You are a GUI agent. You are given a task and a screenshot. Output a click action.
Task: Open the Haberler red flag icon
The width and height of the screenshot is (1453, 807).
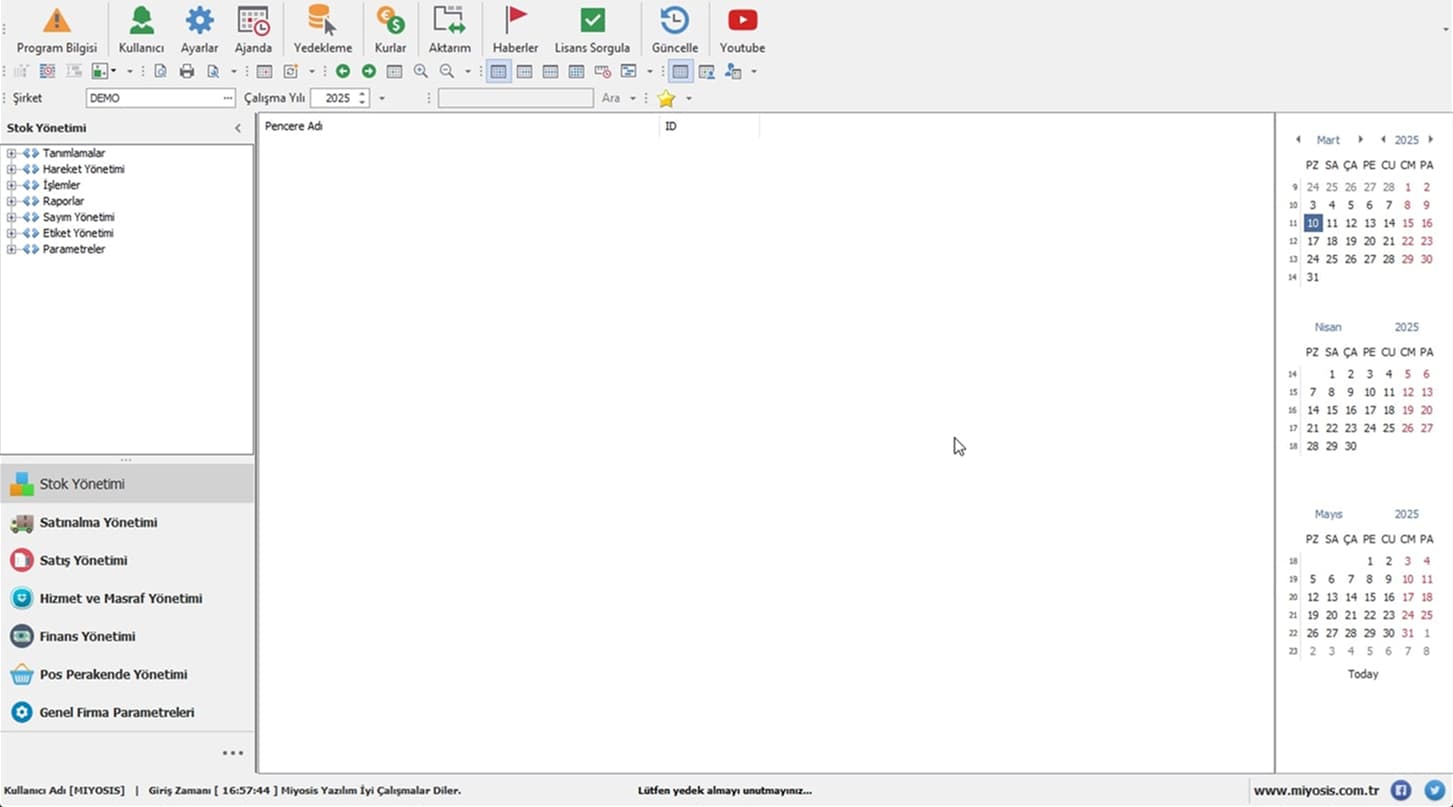(515, 21)
